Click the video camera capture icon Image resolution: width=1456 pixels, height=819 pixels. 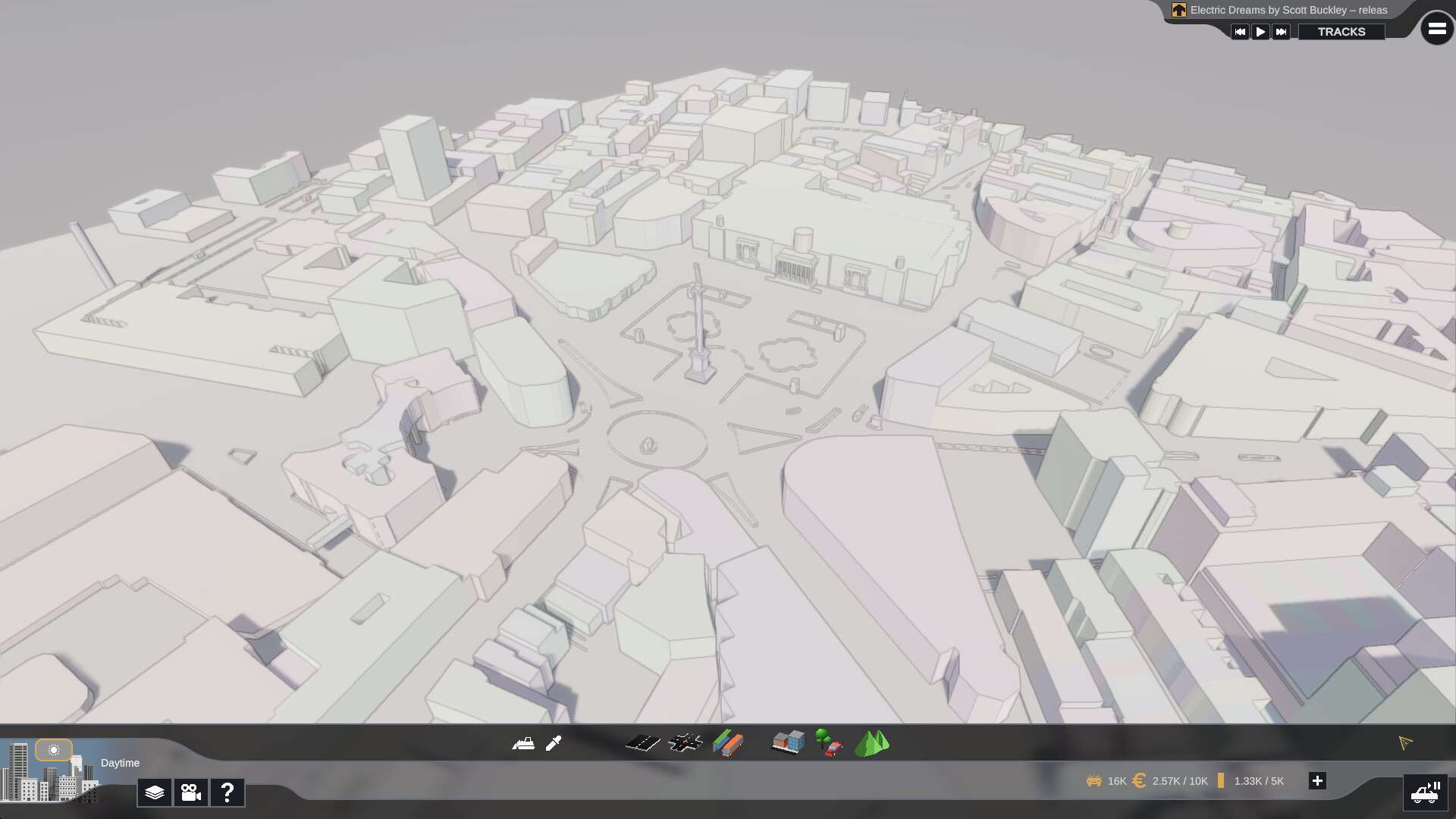tap(190, 792)
